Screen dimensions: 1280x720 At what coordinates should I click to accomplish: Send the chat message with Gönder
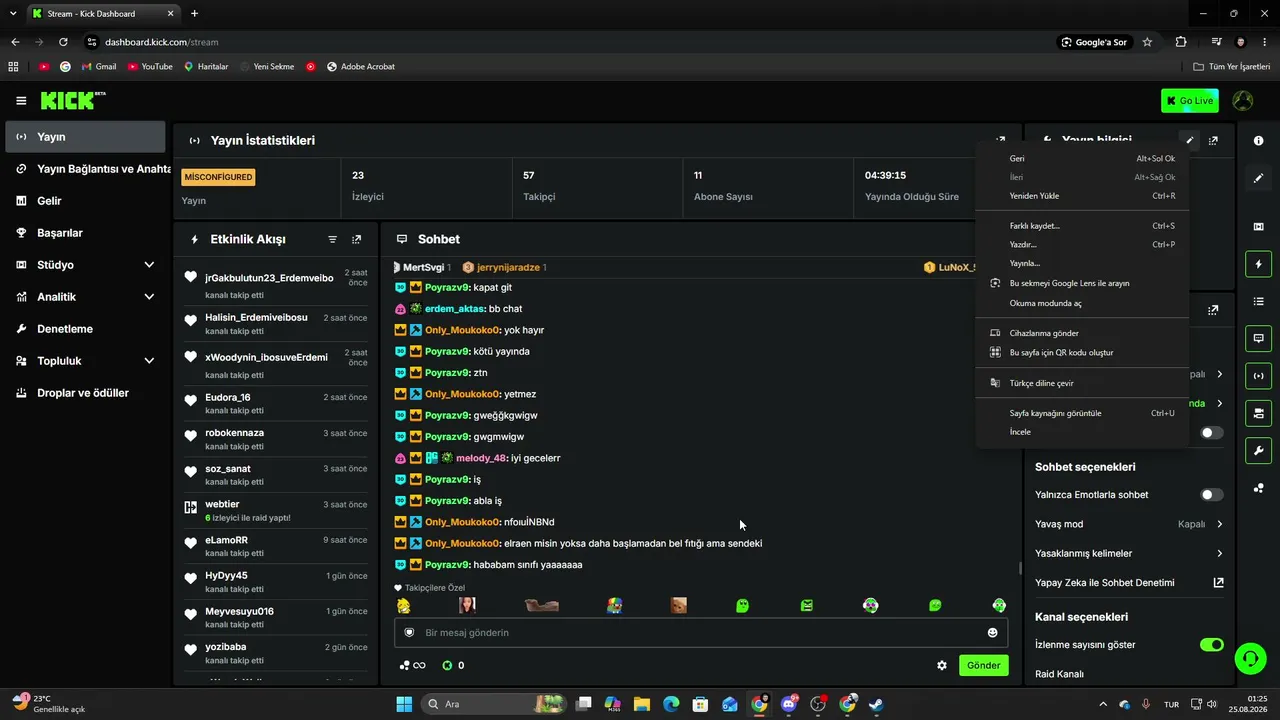coord(983,665)
